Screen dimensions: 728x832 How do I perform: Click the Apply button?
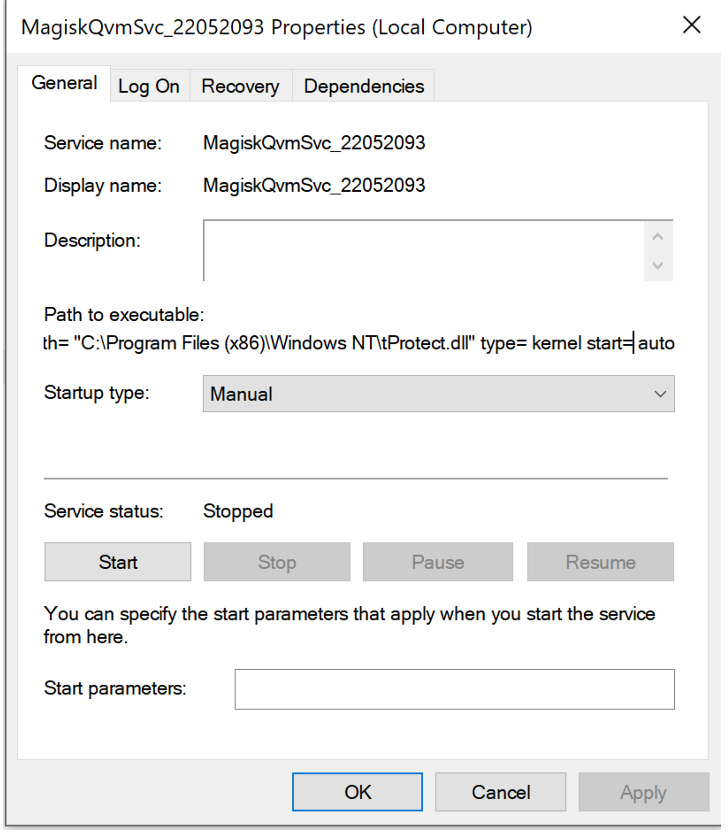(643, 792)
